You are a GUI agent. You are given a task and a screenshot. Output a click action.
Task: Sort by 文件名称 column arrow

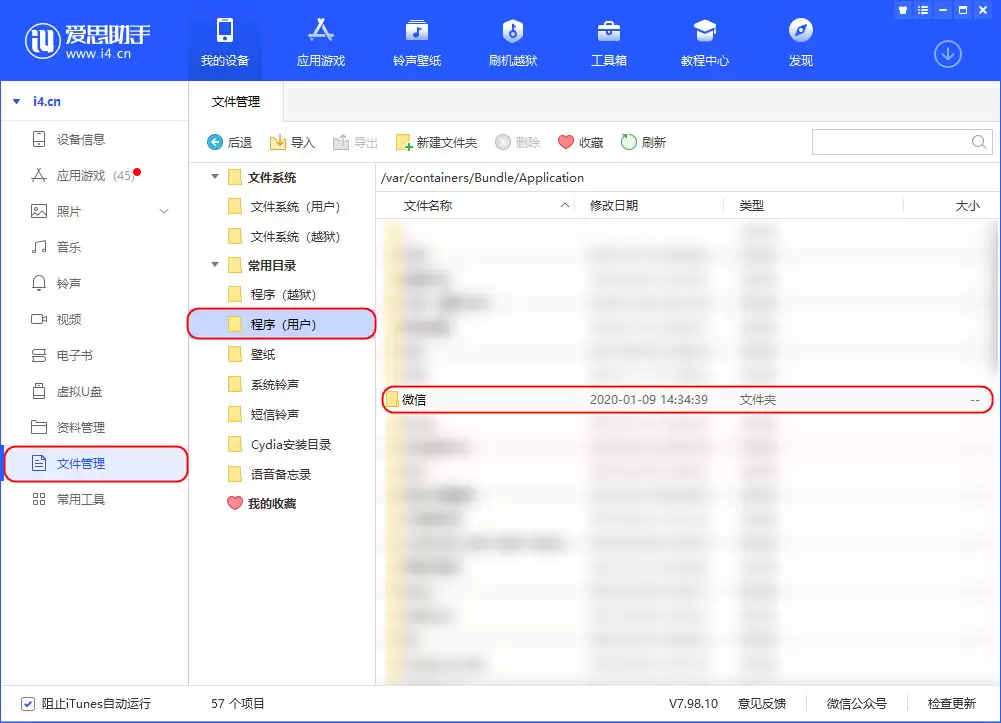[564, 205]
